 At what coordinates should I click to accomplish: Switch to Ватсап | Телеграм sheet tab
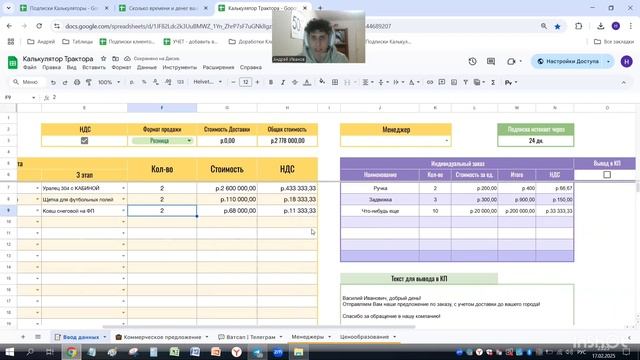coord(250,337)
